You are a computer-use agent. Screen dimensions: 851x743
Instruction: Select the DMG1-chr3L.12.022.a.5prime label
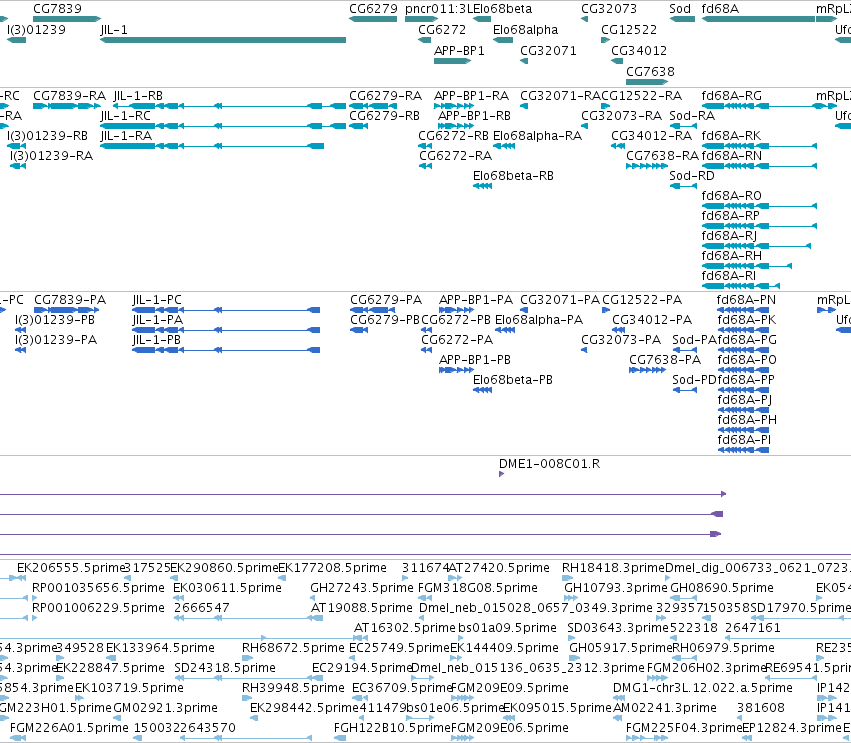coord(703,688)
